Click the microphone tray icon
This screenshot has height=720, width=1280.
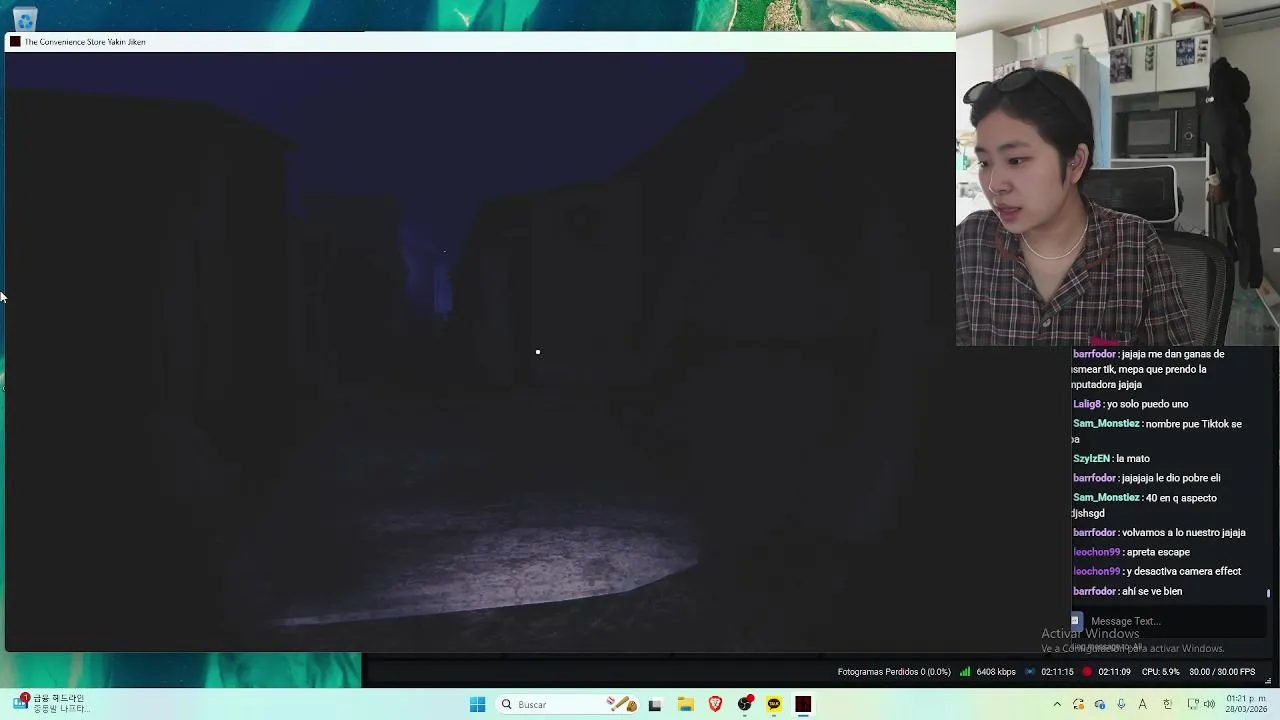1121,705
